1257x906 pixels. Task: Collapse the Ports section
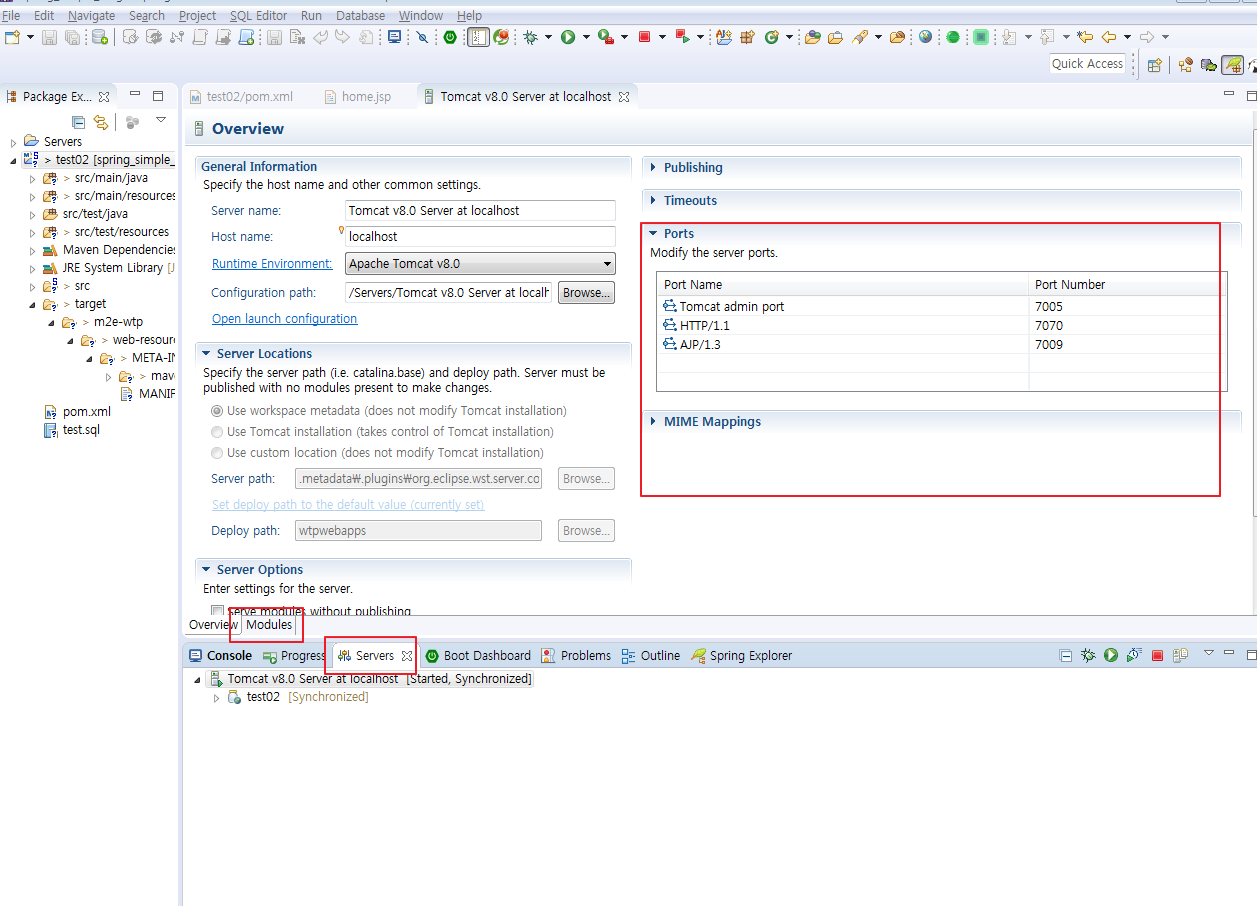pos(653,234)
